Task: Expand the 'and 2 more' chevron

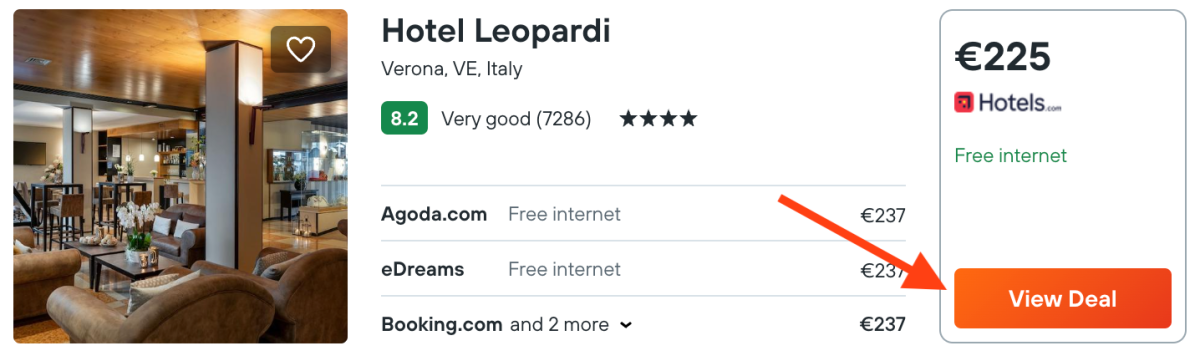Action: coord(626,325)
